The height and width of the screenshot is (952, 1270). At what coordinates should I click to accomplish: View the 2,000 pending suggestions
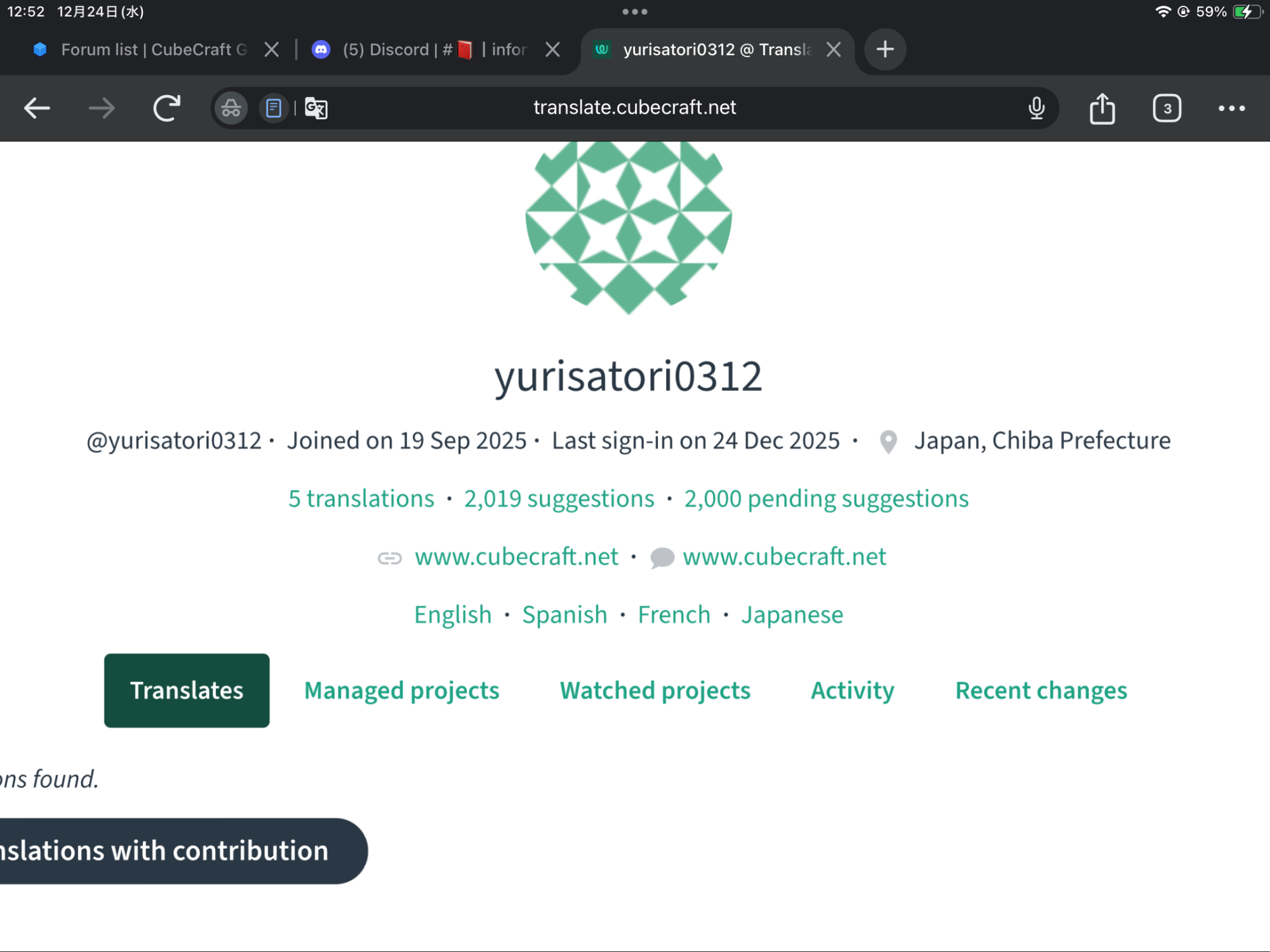(827, 499)
